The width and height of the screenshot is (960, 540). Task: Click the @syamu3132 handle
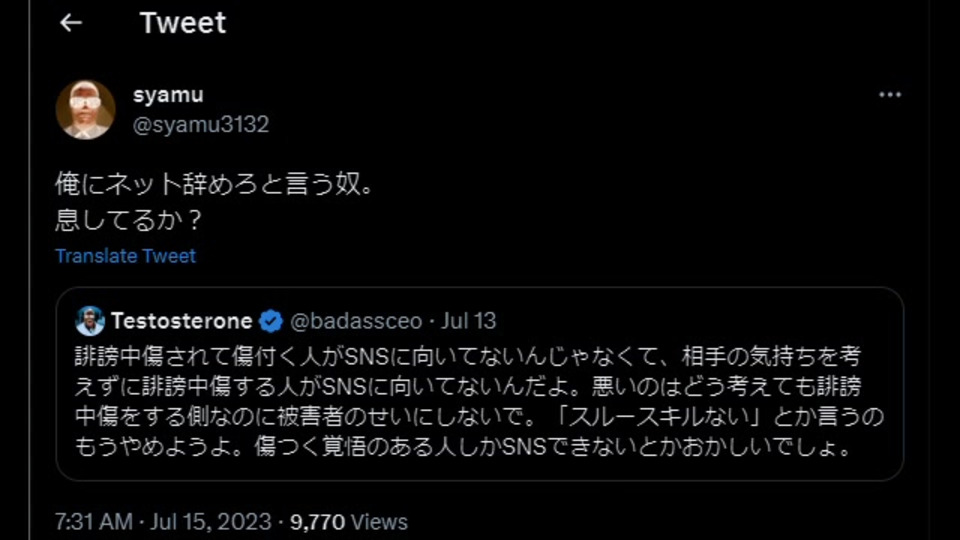pyautogui.click(x=201, y=125)
